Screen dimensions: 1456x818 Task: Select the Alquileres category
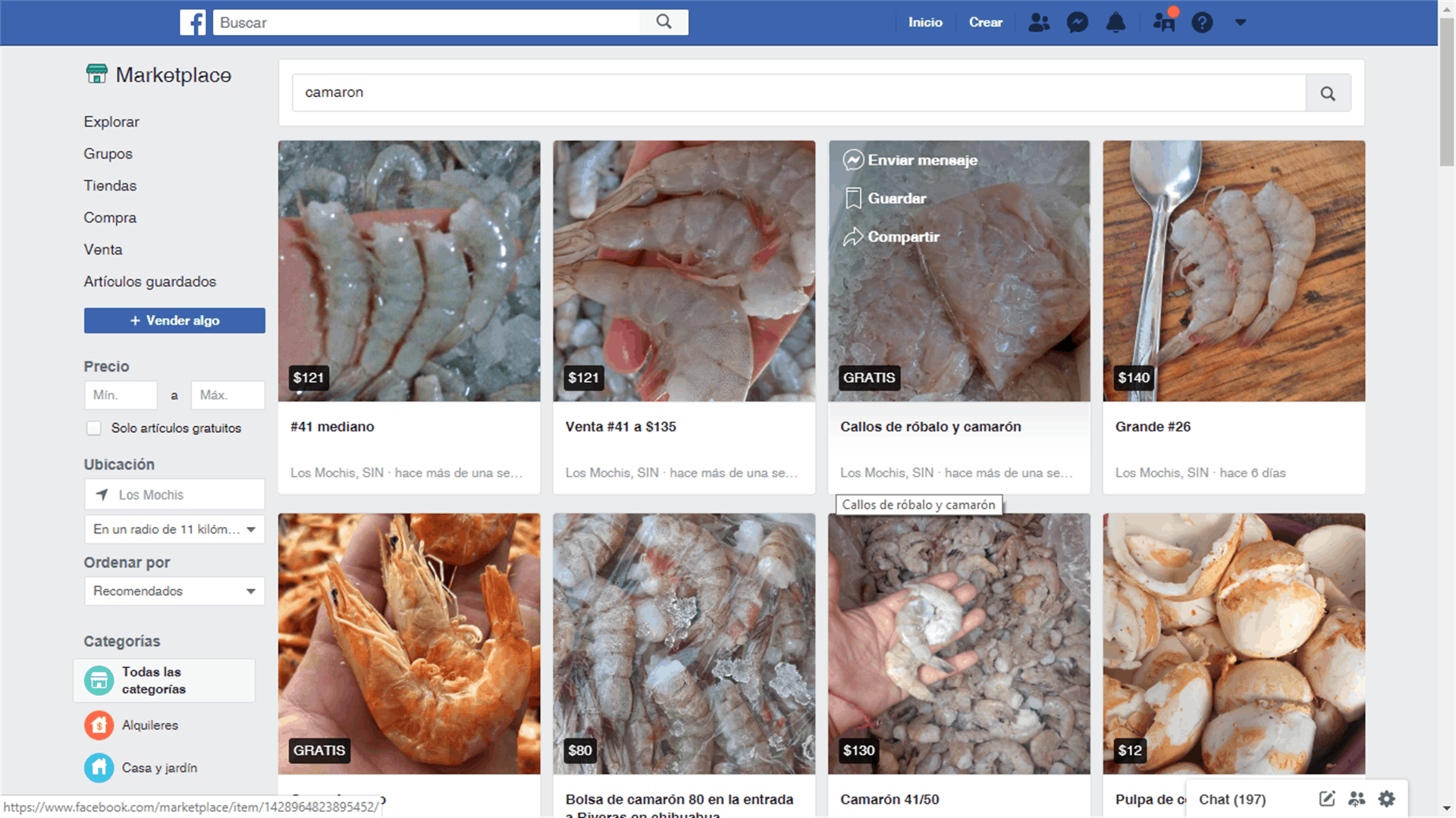pyautogui.click(x=150, y=726)
